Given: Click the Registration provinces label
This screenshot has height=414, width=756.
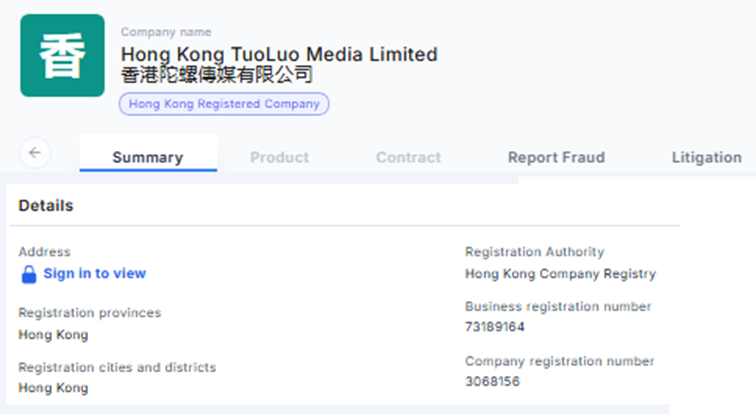Looking at the screenshot, I should point(89,313).
